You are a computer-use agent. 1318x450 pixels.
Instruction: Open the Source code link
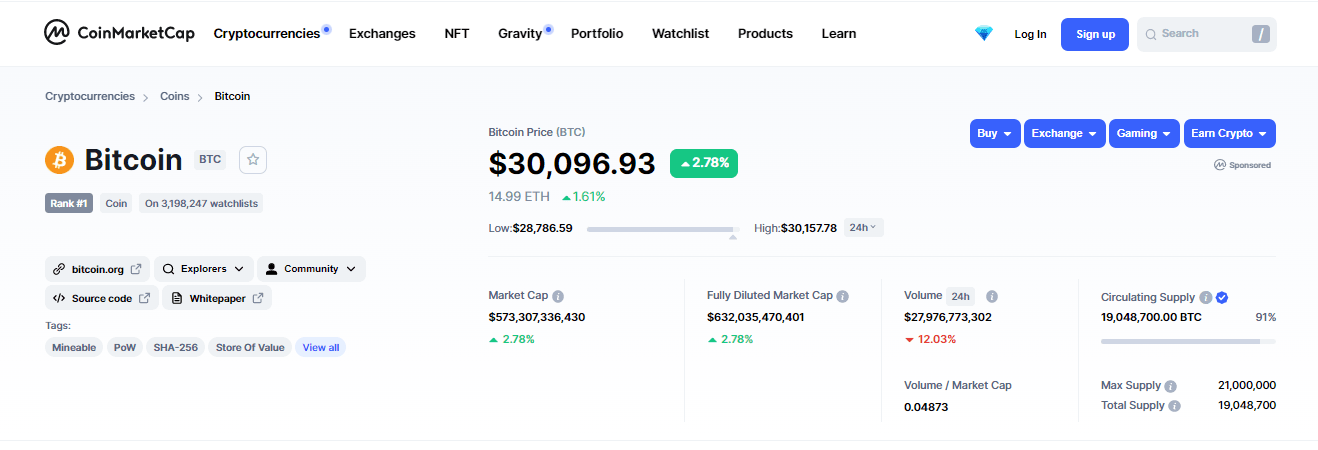[101, 298]
